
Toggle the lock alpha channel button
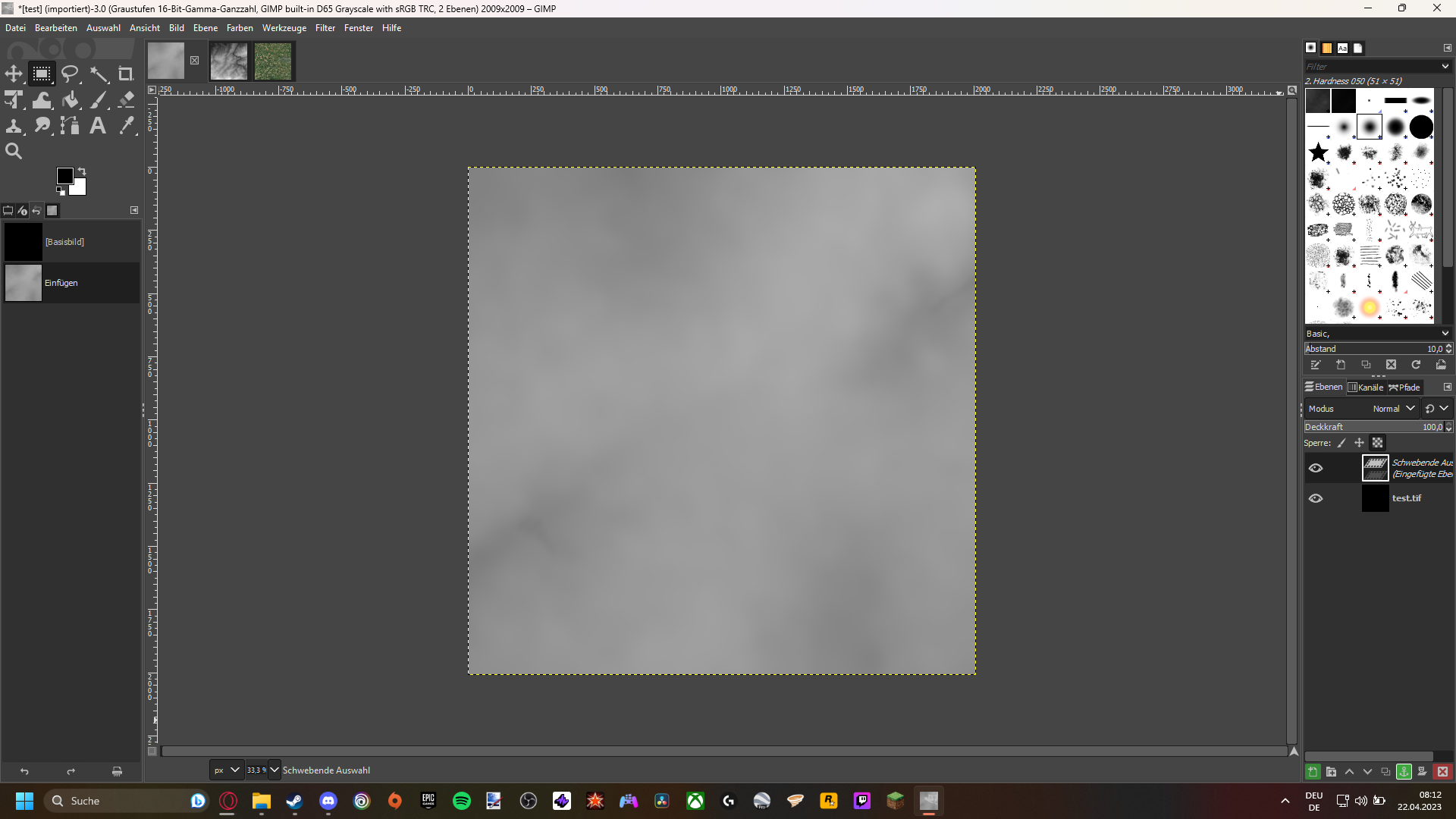click(1378, 443)
